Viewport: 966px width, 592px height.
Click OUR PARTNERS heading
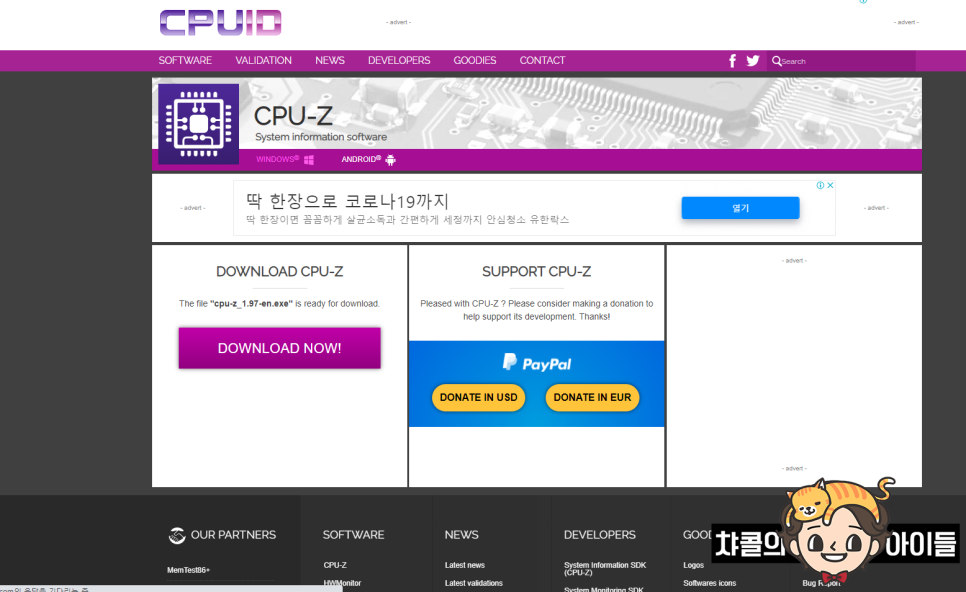[x=233, y=535]
